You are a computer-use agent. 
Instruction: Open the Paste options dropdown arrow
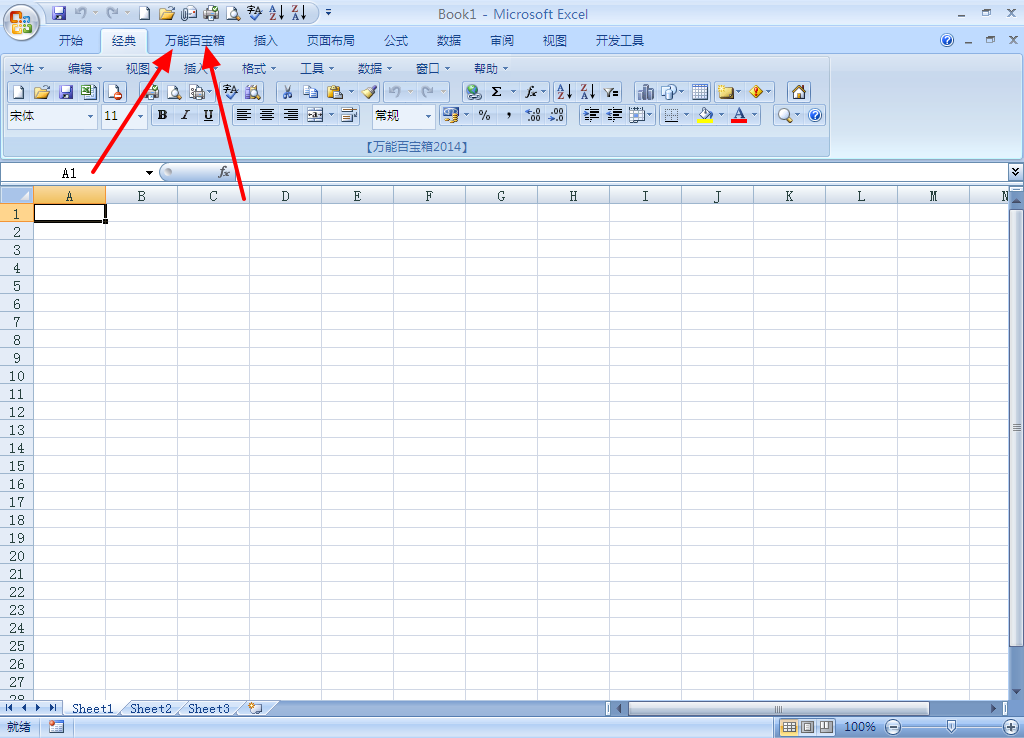351,92
